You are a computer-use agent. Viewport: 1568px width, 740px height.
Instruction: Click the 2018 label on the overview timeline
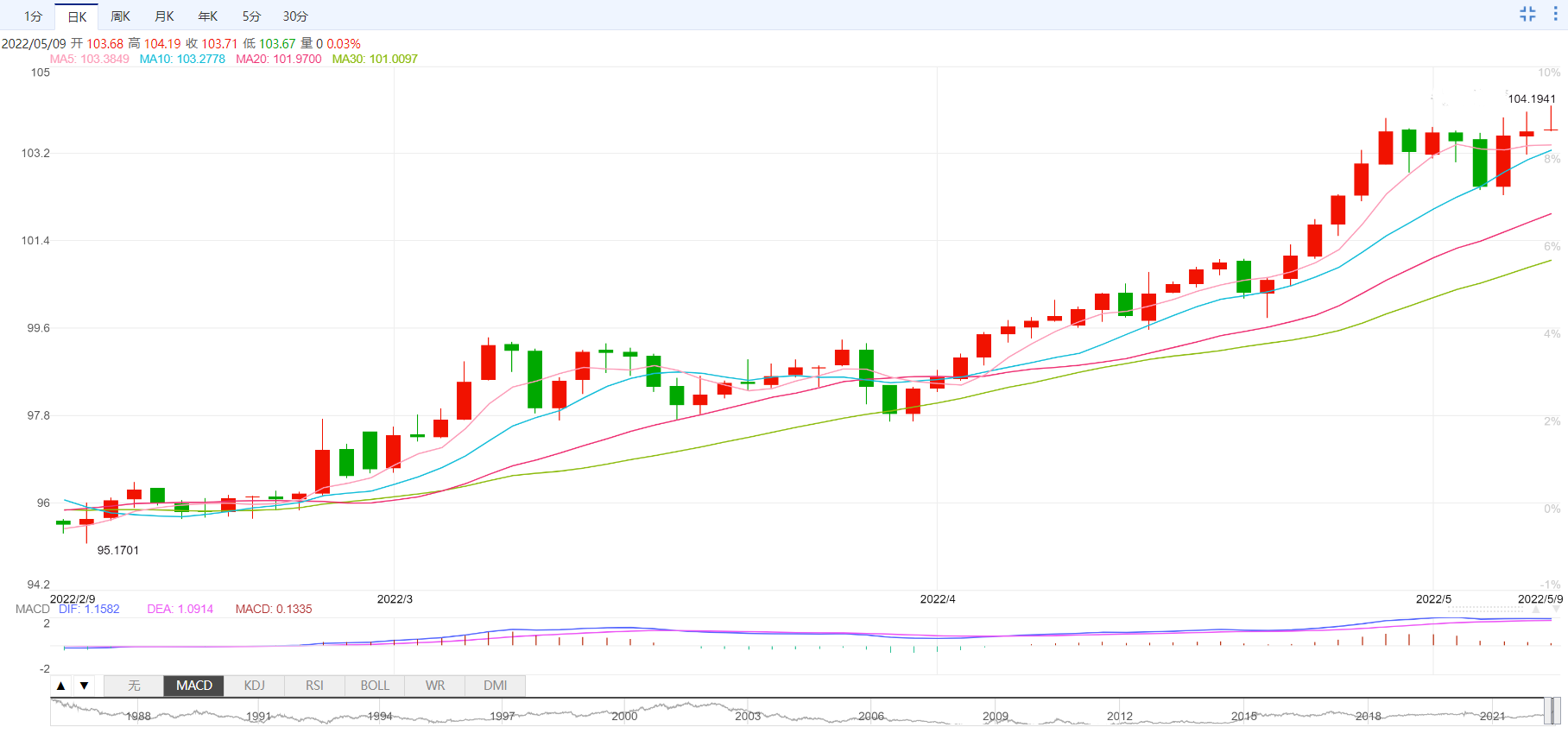[x=1369, y=716]
